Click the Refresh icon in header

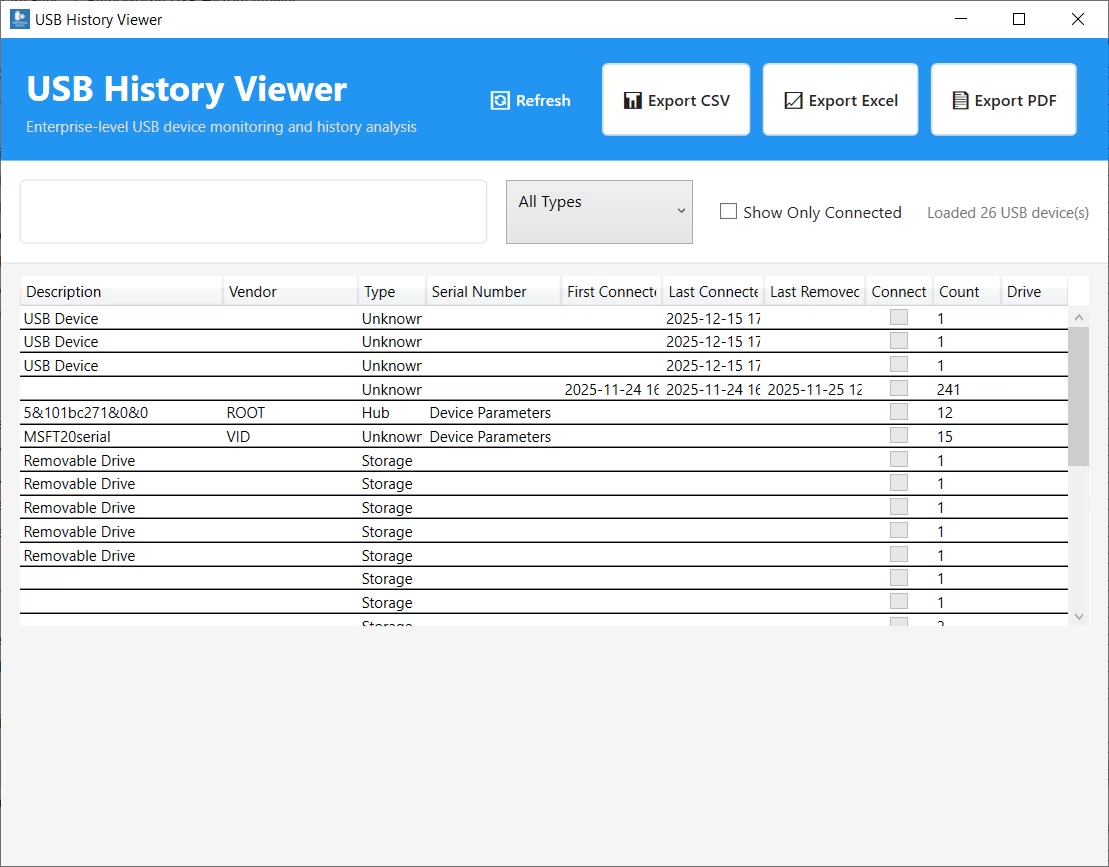(500, 101)
